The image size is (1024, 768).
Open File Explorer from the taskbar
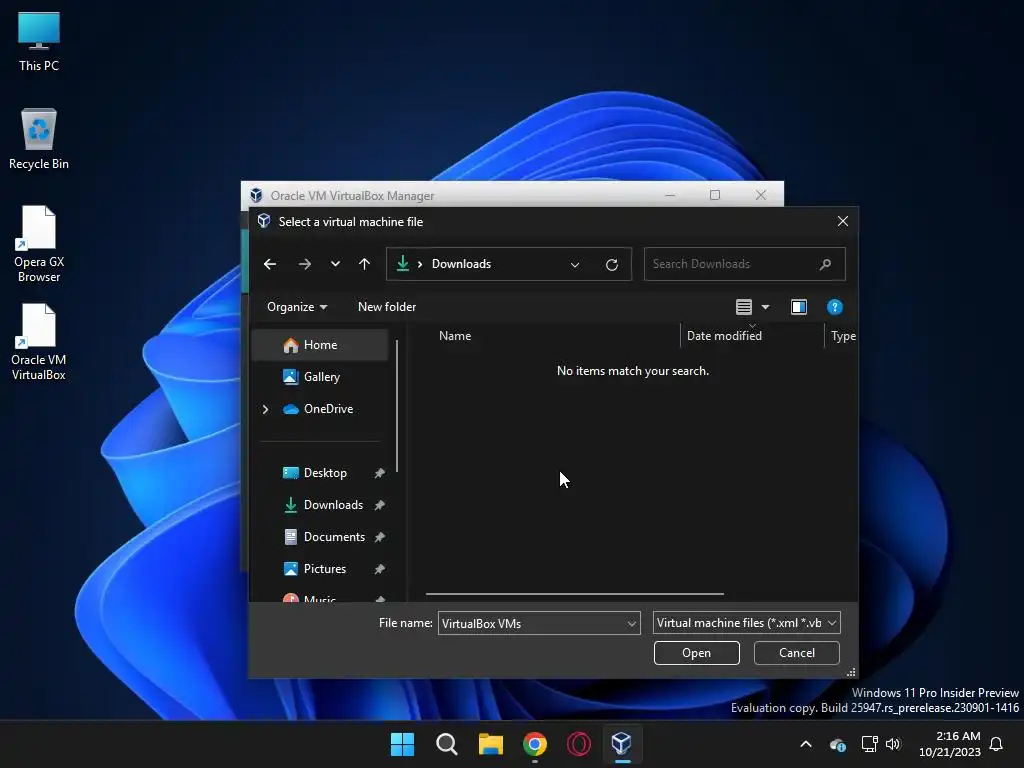point(490,744)
